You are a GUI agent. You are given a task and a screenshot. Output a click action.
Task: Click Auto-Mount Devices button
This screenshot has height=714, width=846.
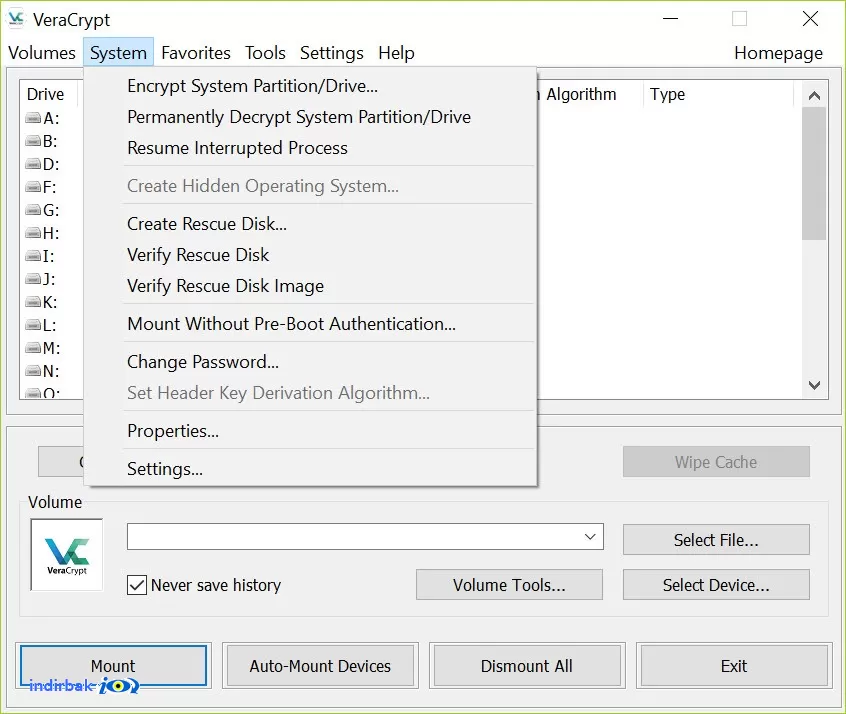click(x=320, y=666)
